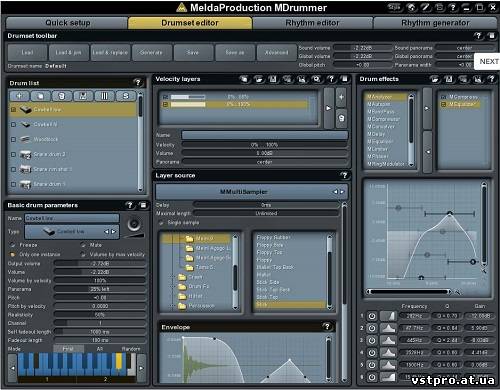Adjust the Global volume slider
The width and height of the screenshot is (500, 390).
point(363,56)
